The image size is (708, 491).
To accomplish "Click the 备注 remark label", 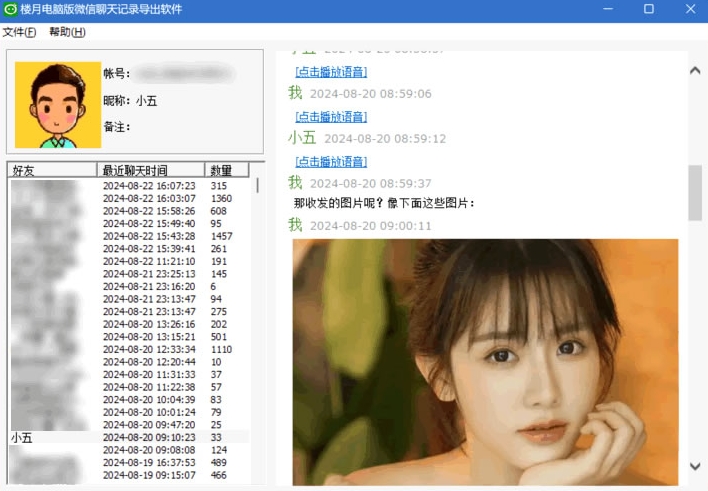I will pos(116,127).
